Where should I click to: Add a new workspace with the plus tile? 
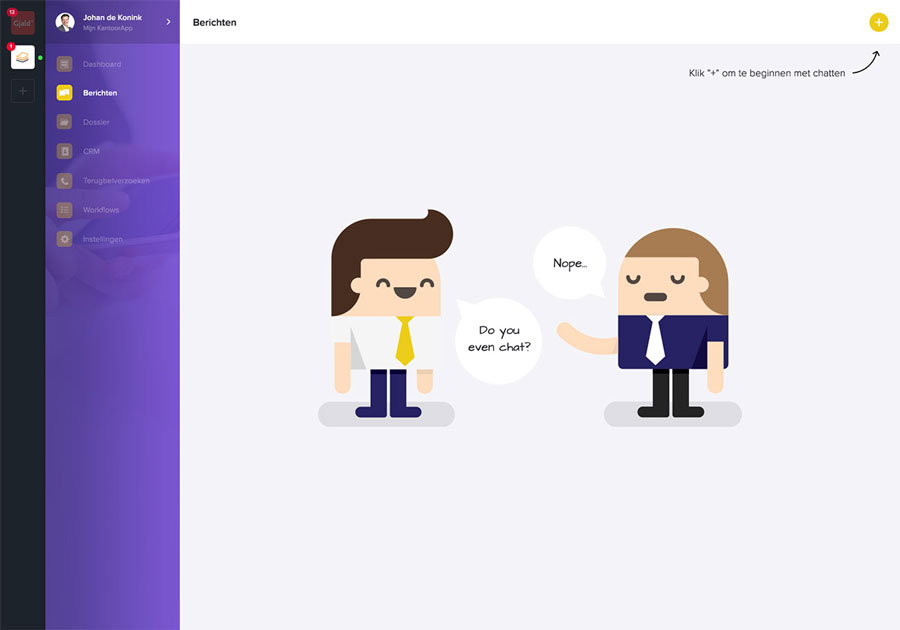click(x=22, y=91)
